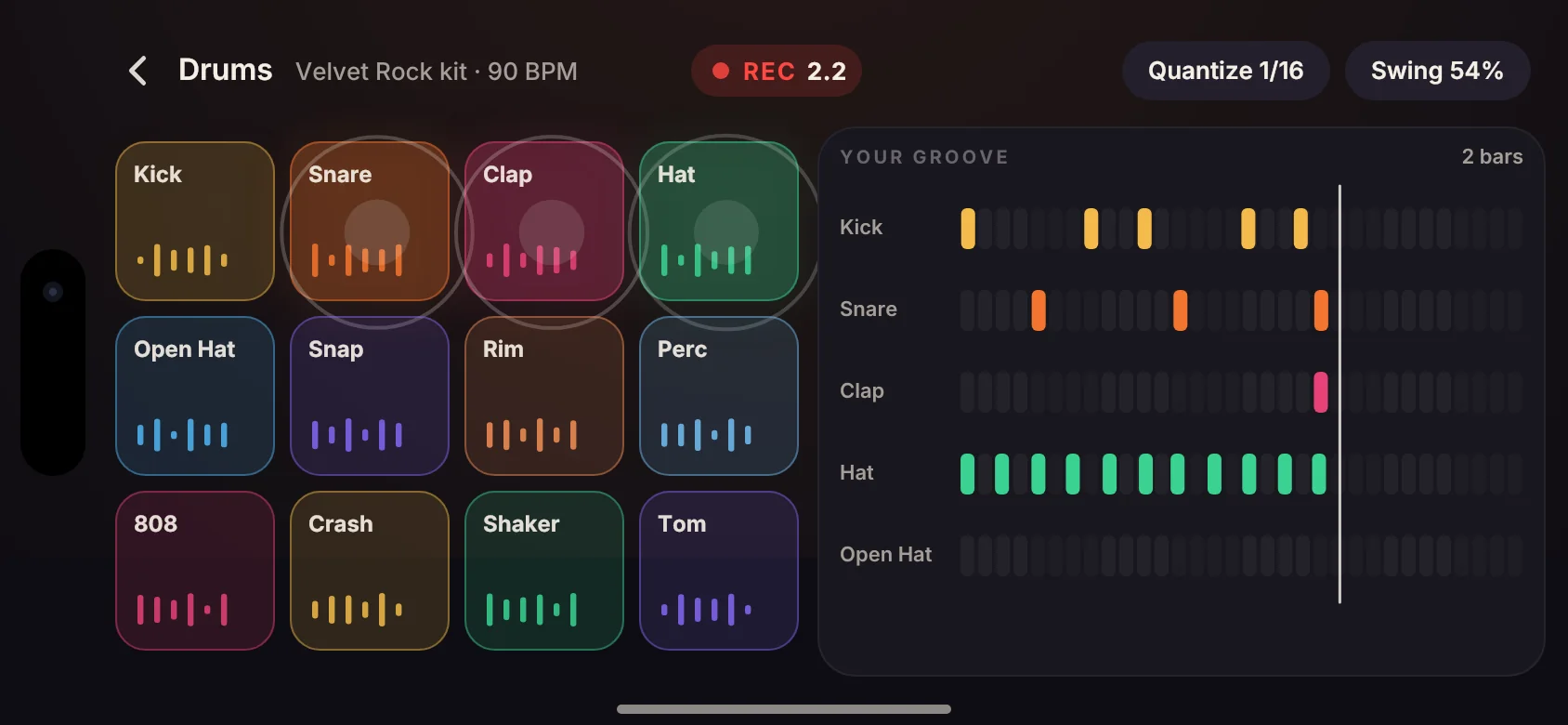Screen dimensions: 1568x725
Task: Click the 'YOUR GROOVE' heading
Action: click(924, 157)
